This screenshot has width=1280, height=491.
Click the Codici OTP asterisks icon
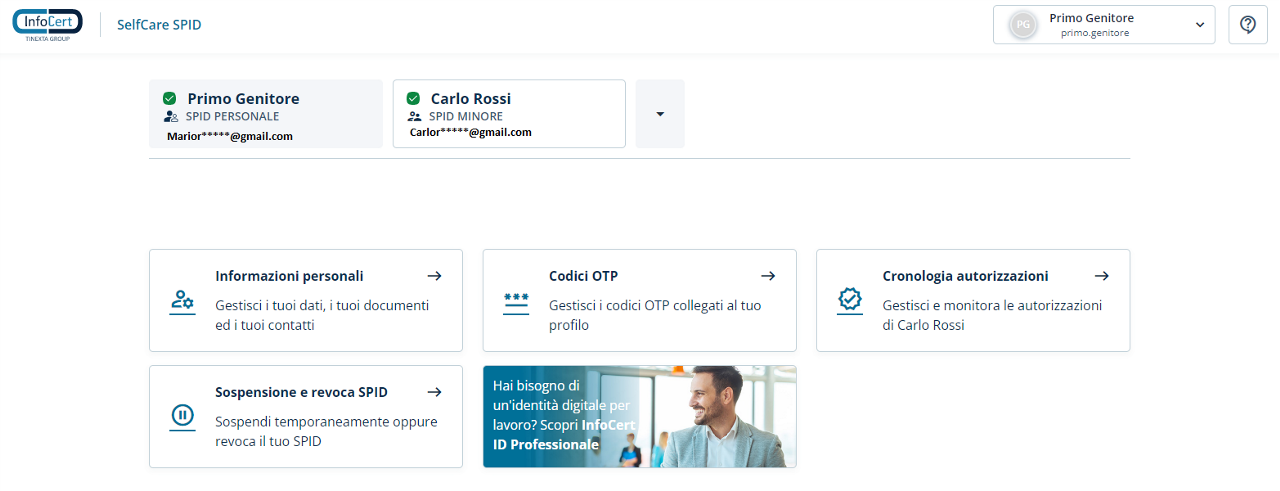[516, 301]
